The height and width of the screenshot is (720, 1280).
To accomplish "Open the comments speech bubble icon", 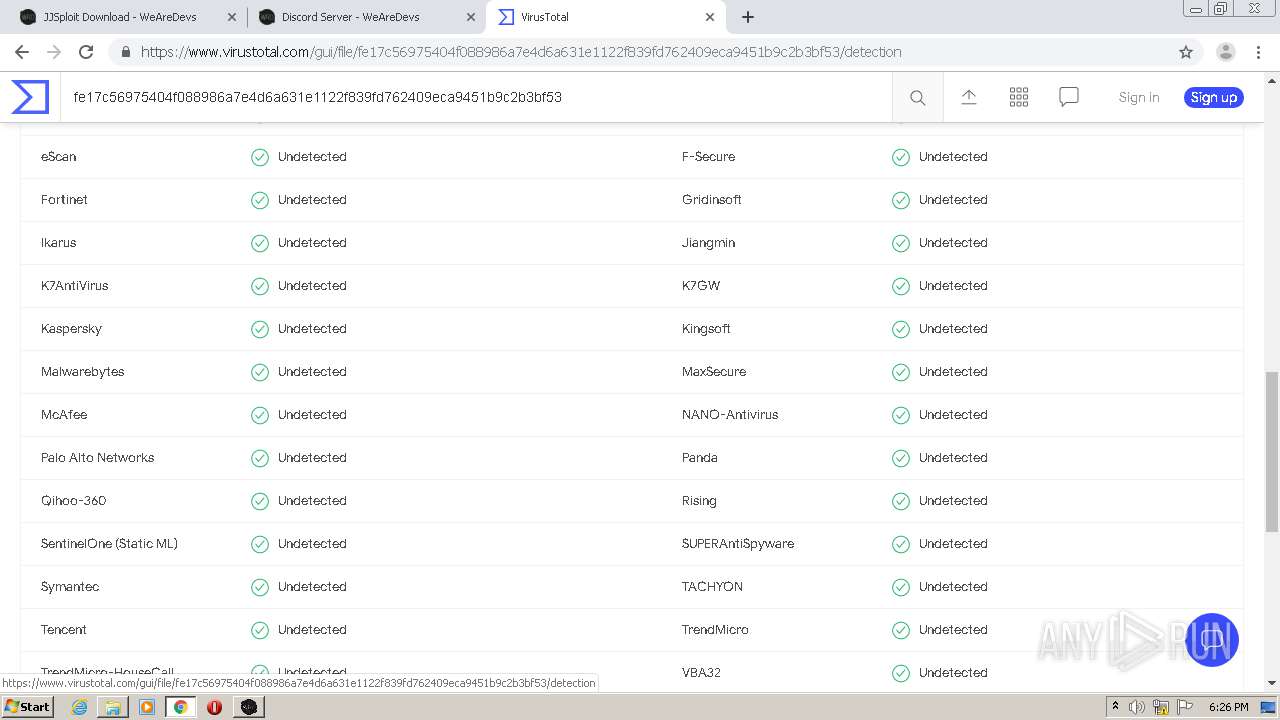I will [x=1069, y=97].
